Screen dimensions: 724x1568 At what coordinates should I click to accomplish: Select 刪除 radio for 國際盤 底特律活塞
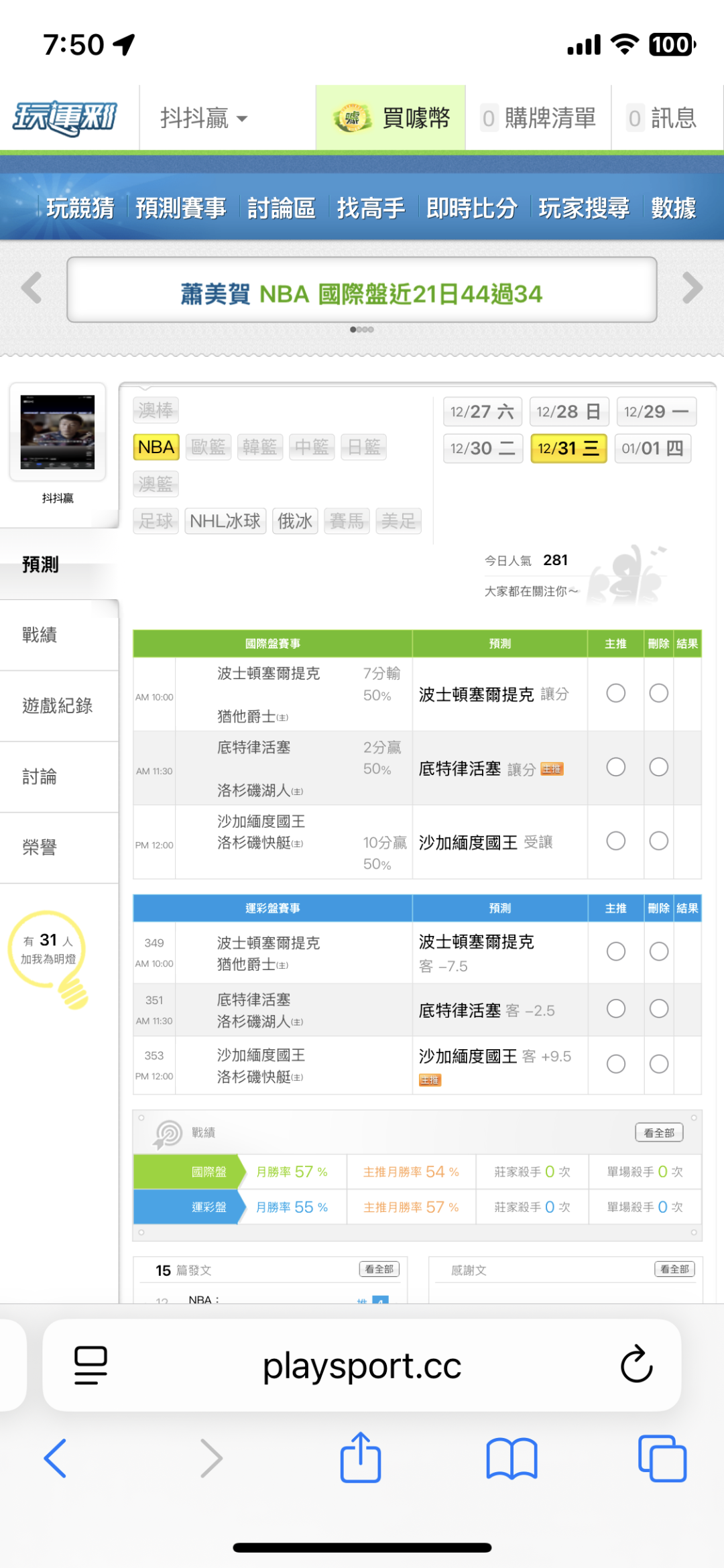[658, 767]
